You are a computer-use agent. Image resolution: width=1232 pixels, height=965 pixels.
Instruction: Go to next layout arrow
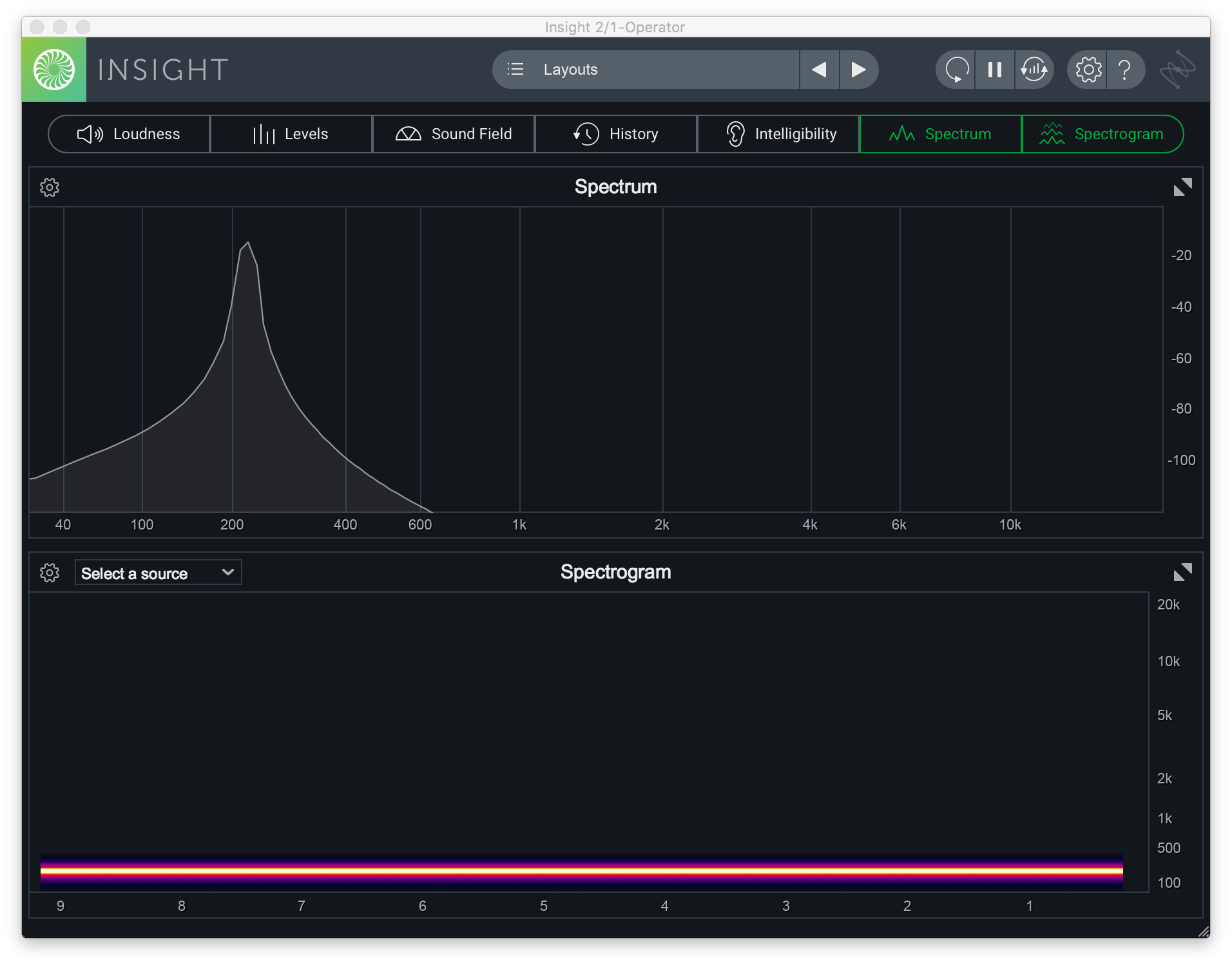click(x=858, y=70)
